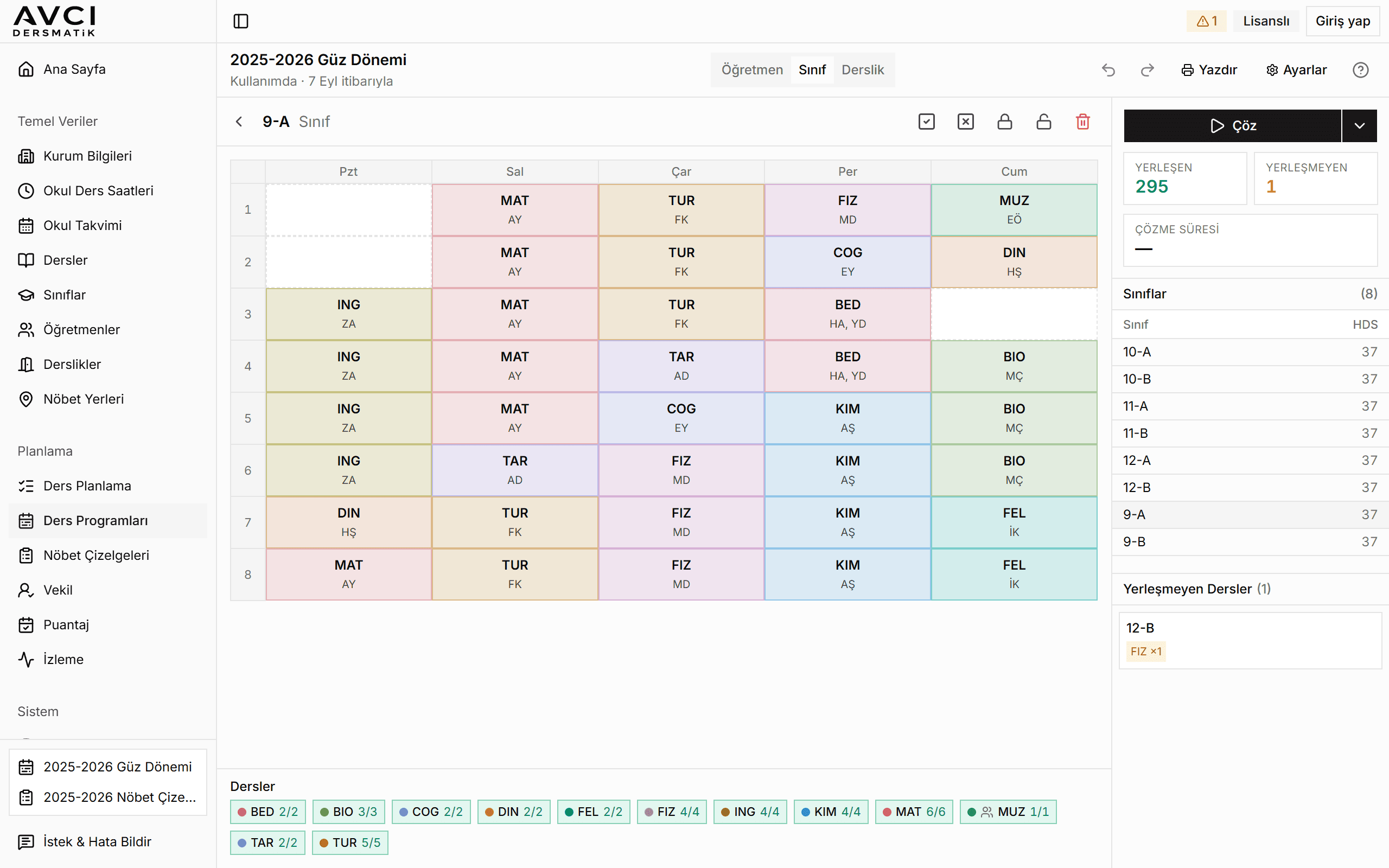Open Nöbet Yerleri in sidebar
1389x868 pixels.
point(108,399)
